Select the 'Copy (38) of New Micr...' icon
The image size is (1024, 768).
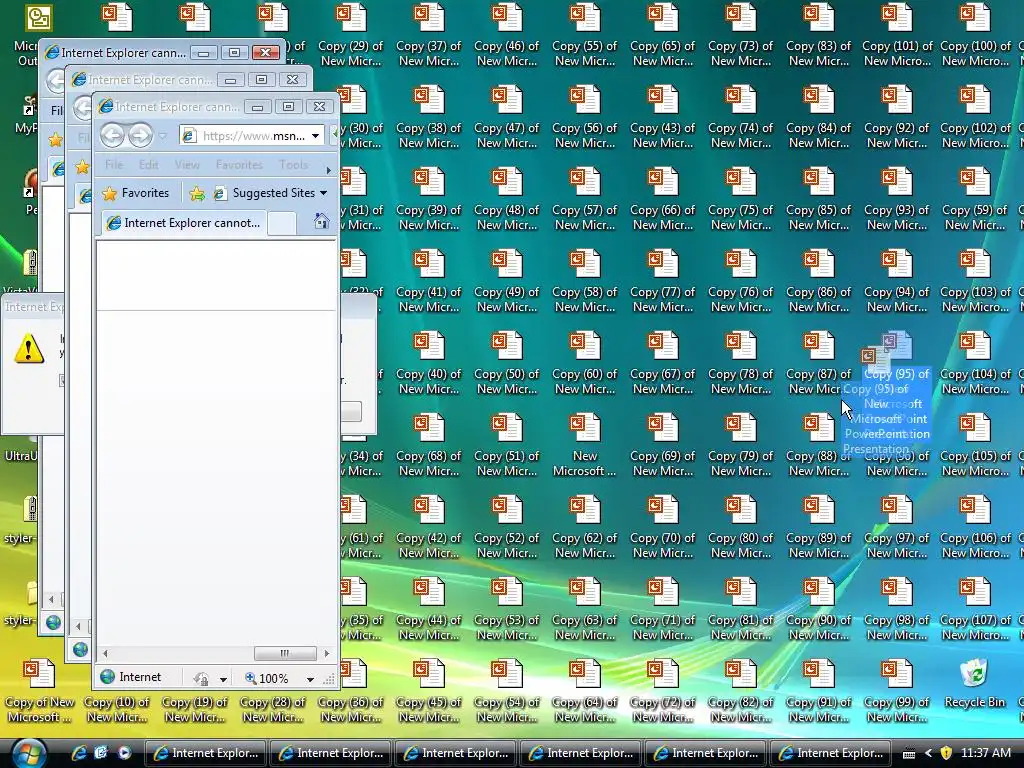pos(428,118)
